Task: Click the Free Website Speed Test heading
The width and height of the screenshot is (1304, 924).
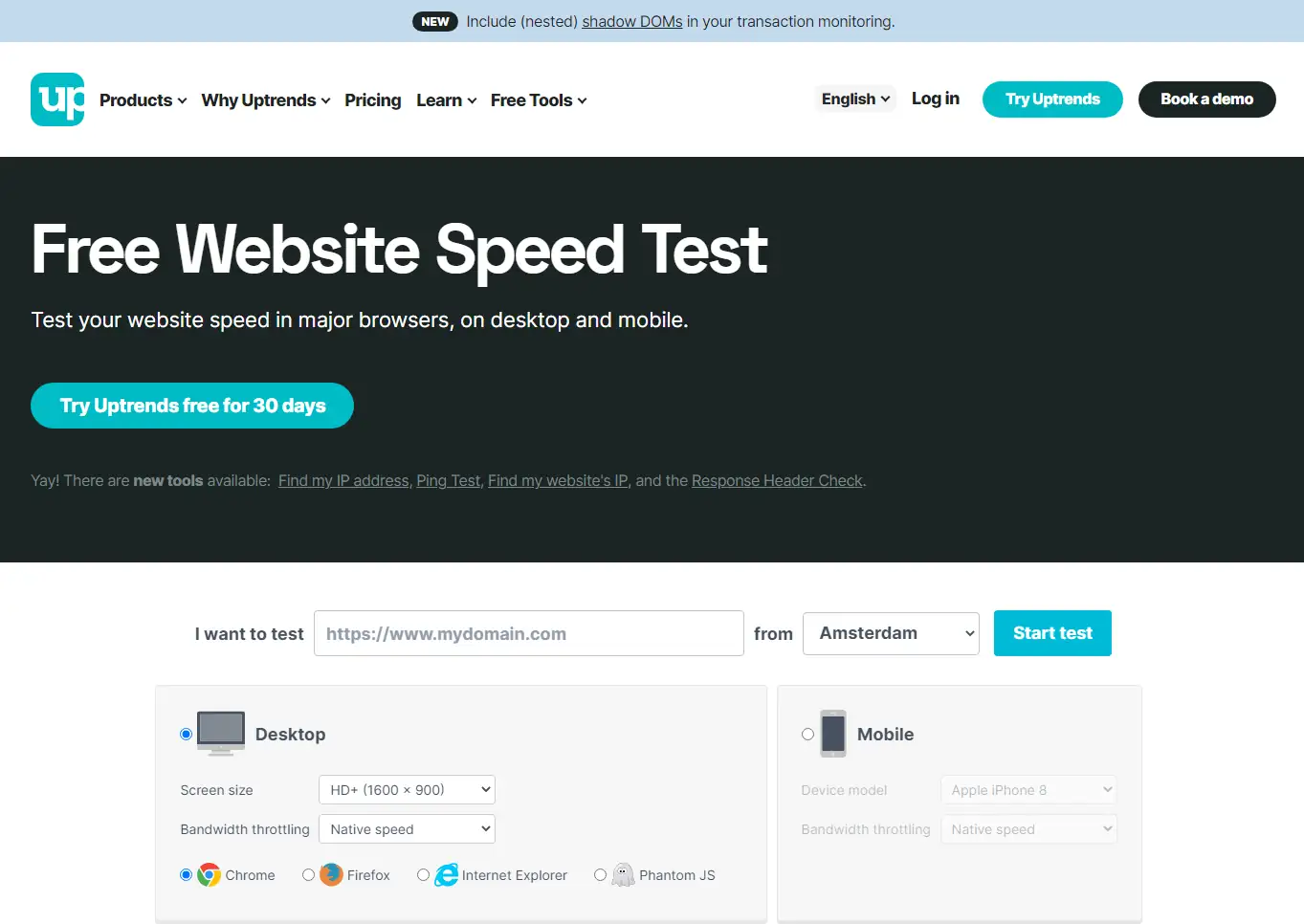Action: tap(400, 250)
